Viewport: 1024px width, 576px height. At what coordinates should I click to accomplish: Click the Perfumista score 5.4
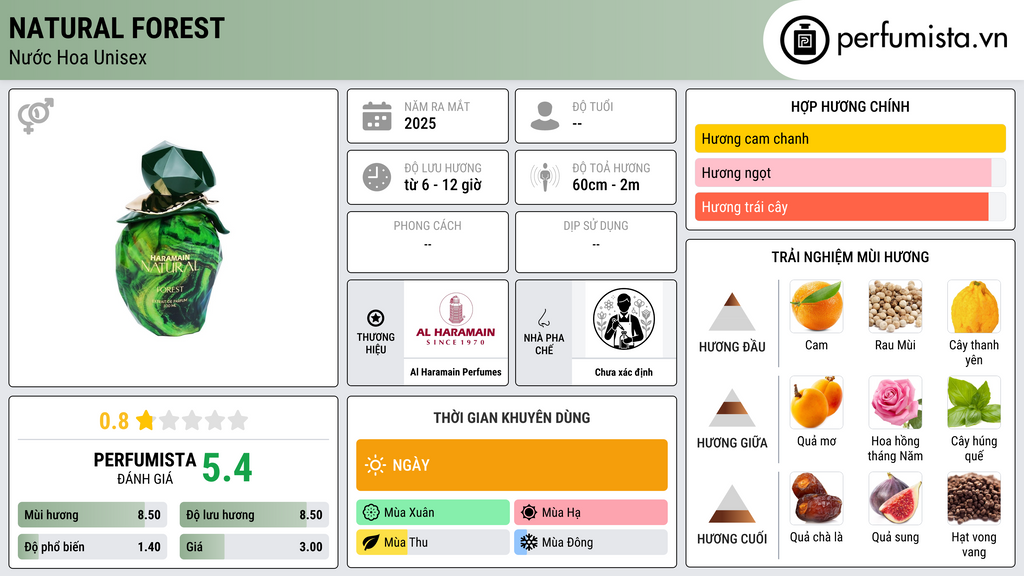227,468
